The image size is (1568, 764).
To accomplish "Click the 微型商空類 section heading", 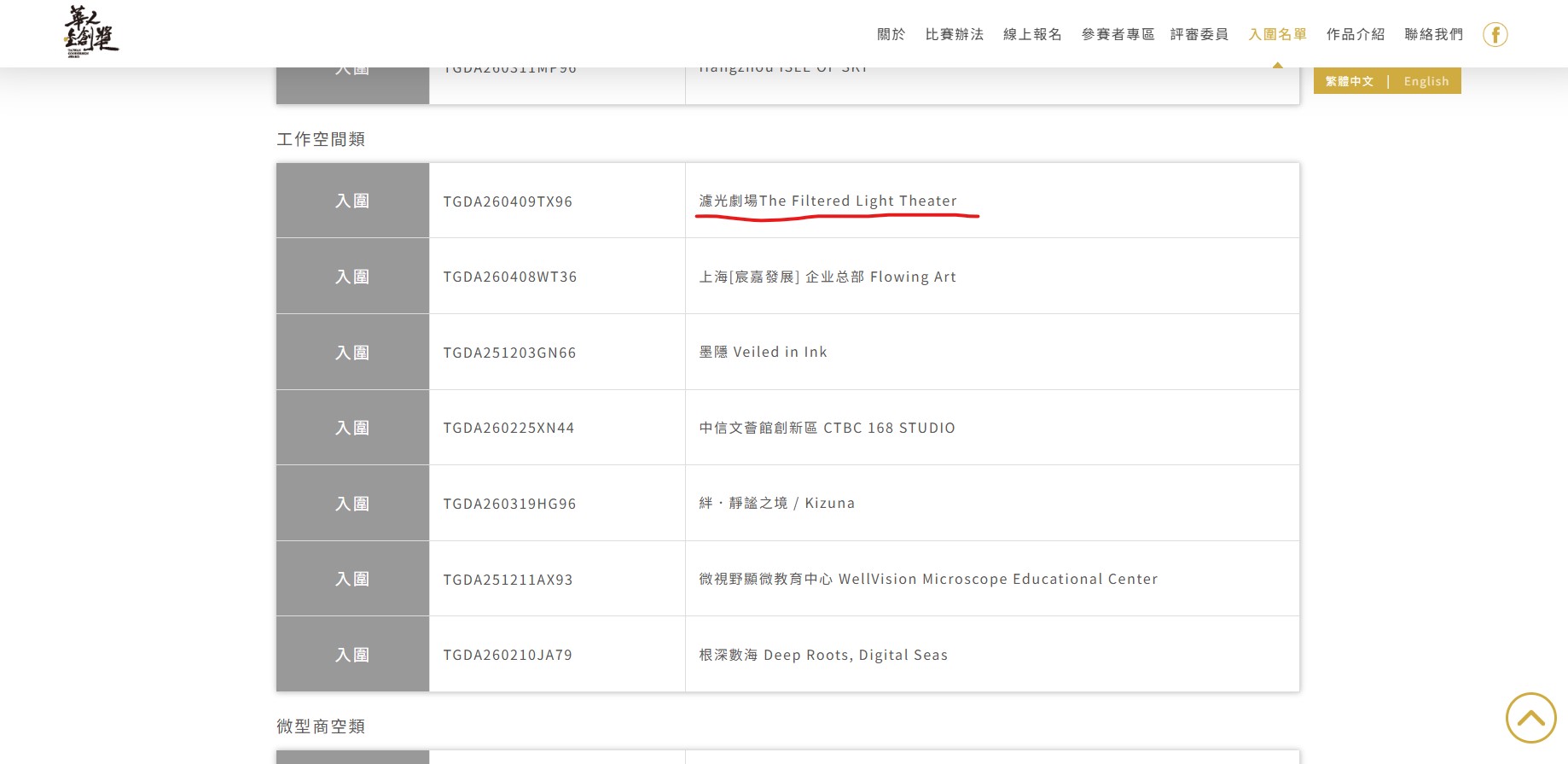I will [x=321, y=726].
